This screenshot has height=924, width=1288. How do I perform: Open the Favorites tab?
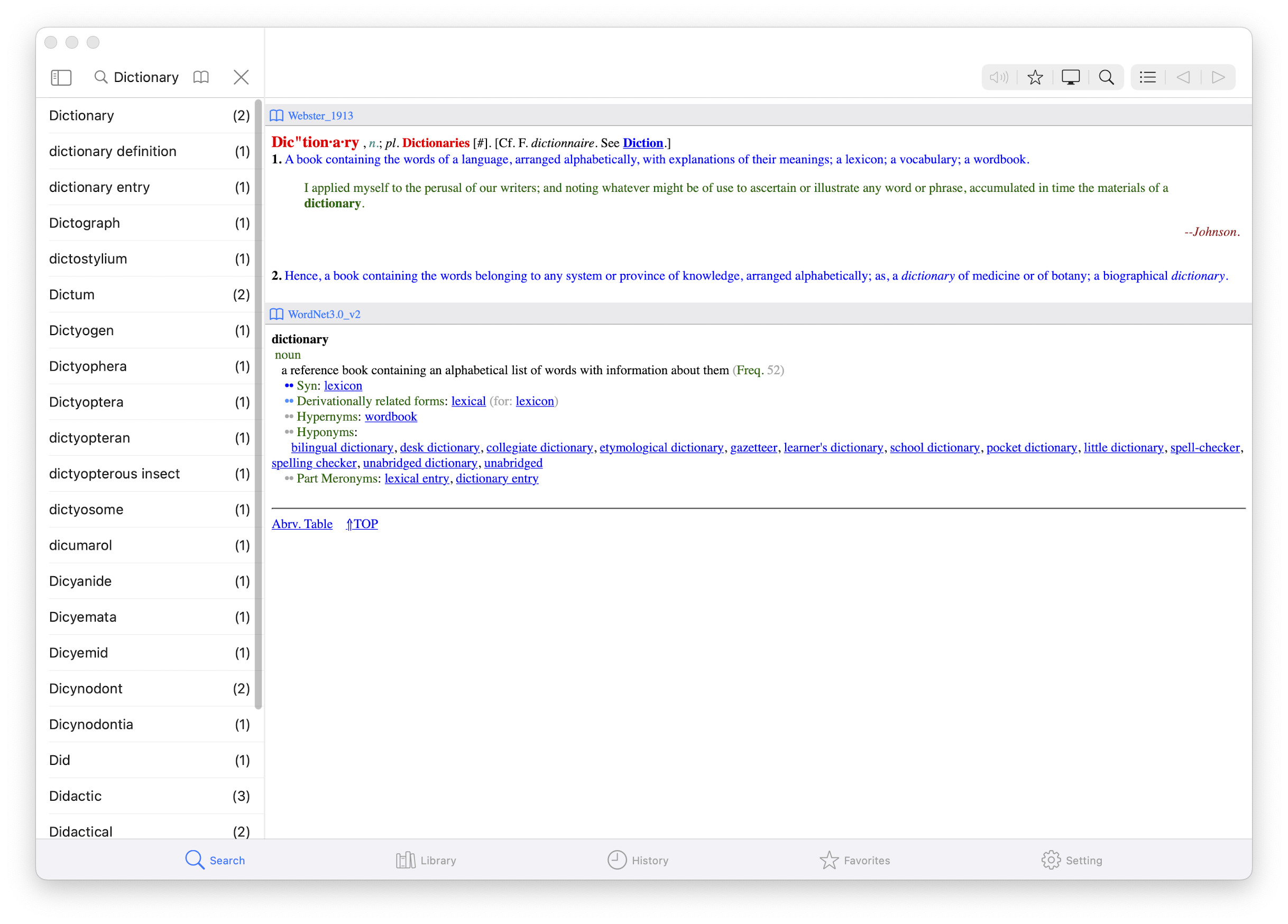pos(854,860)
